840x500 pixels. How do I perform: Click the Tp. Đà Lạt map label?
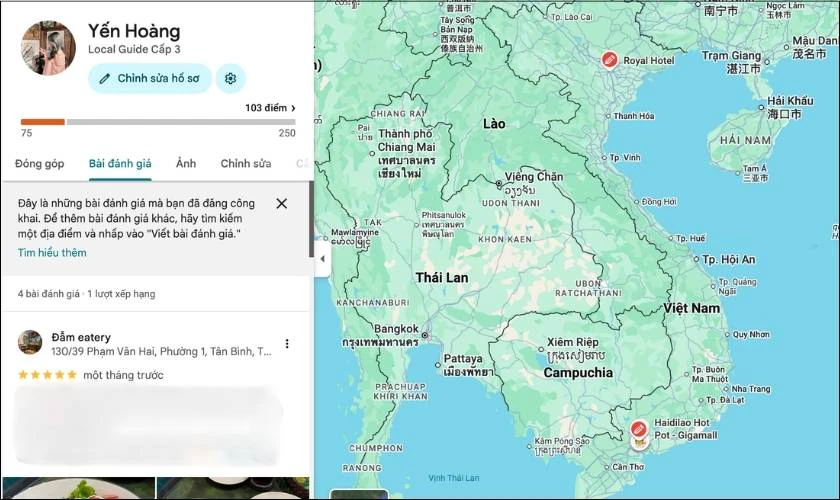(x=725, y=400)
